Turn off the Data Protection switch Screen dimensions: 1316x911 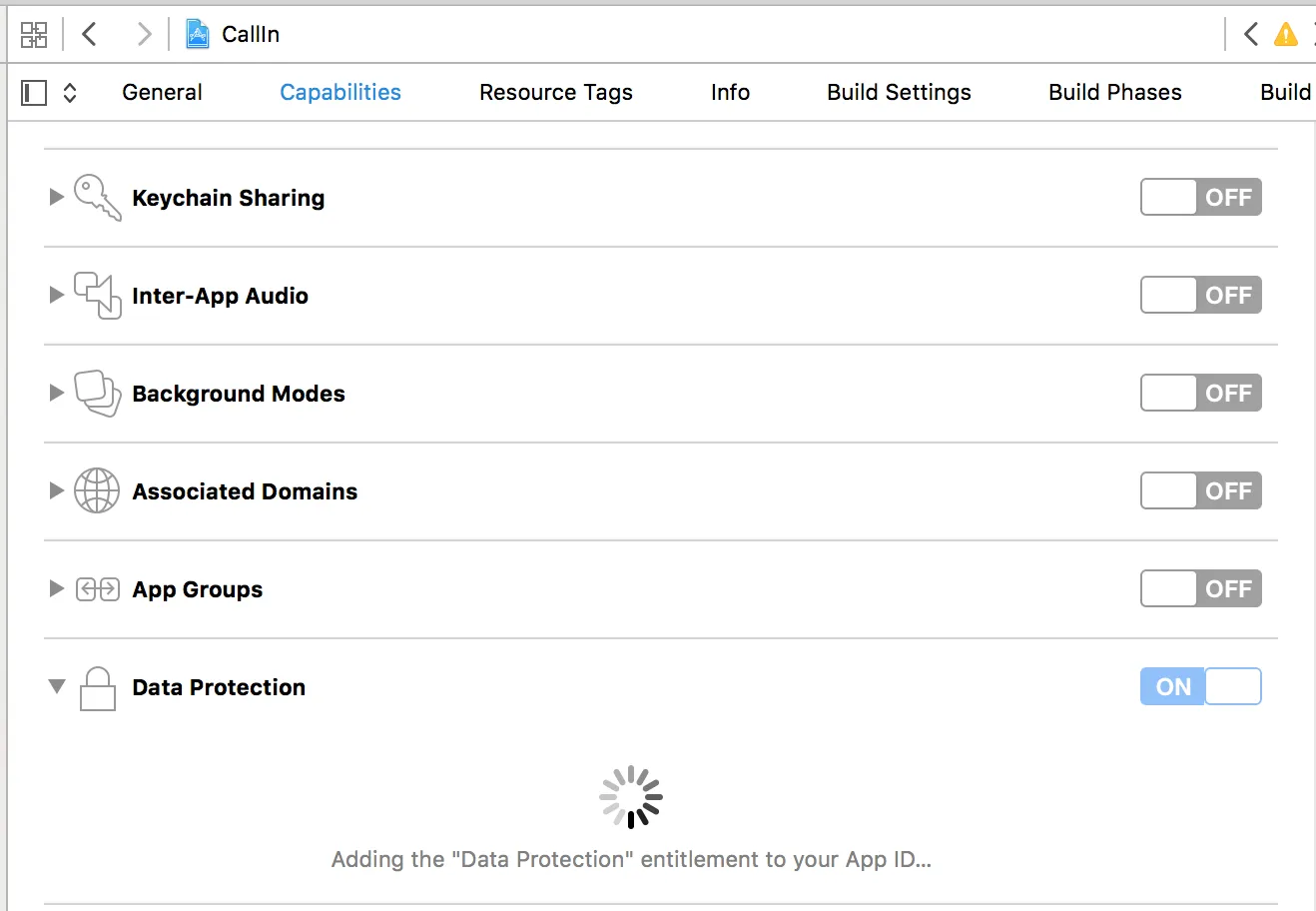click(x=1200, y=687)
